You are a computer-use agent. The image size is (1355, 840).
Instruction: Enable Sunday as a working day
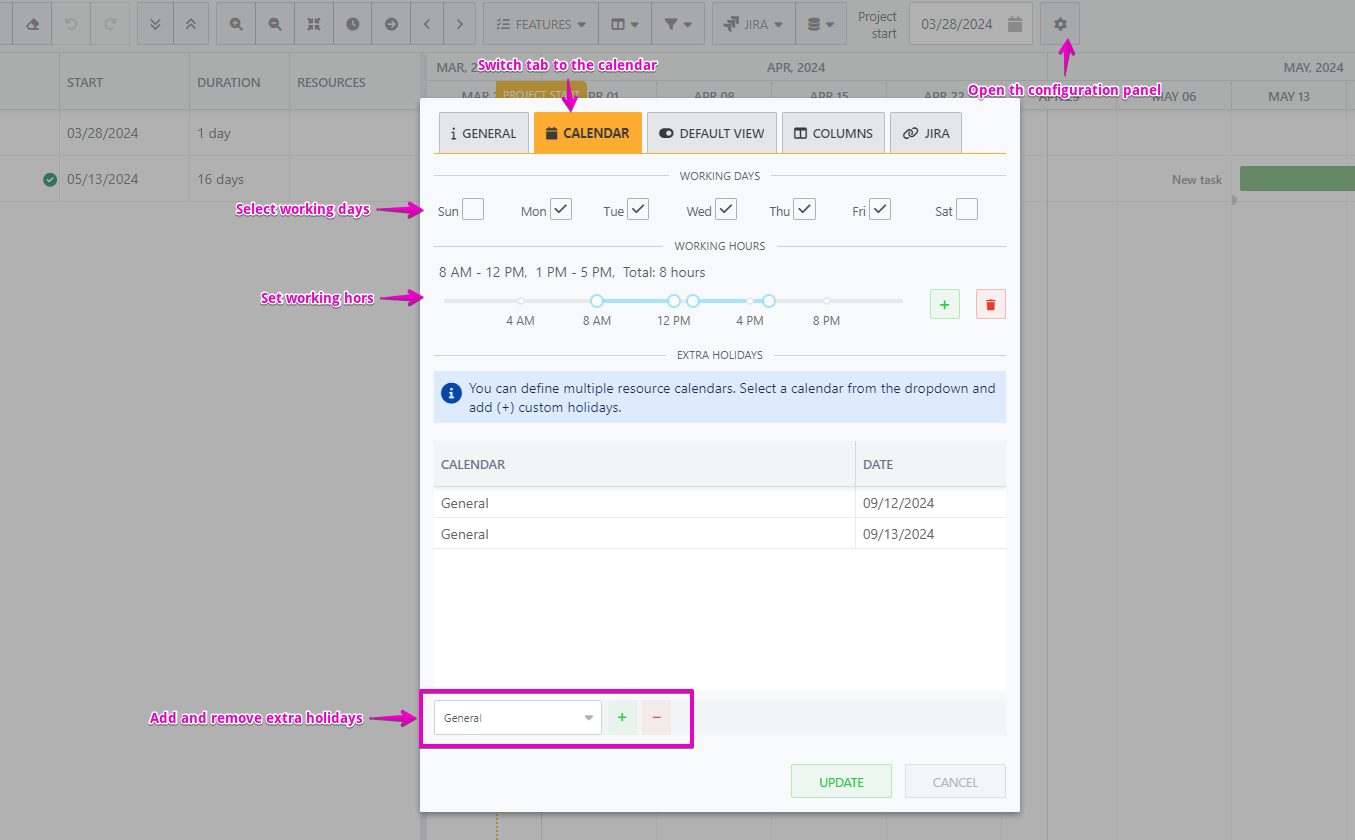pos(473,209)
